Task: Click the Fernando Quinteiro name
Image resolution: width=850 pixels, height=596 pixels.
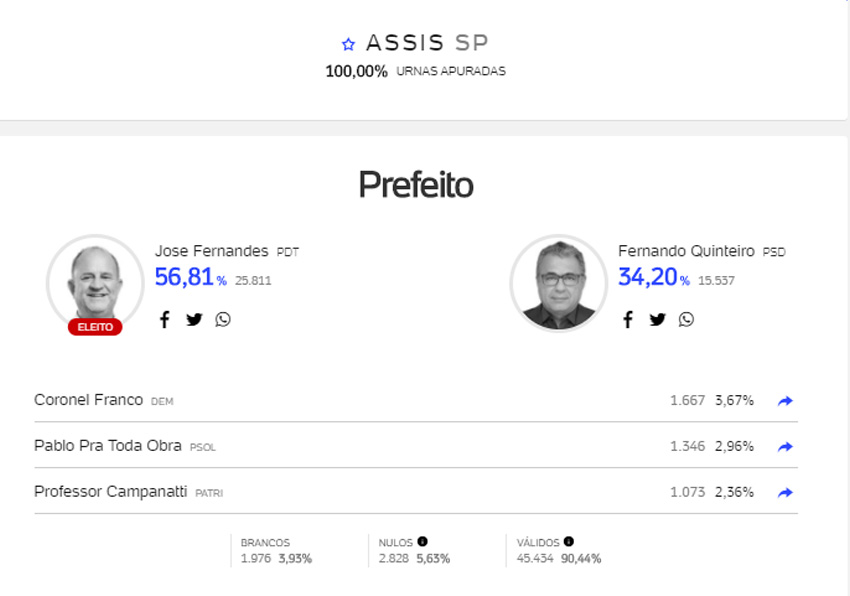Action: coord(686,251)
